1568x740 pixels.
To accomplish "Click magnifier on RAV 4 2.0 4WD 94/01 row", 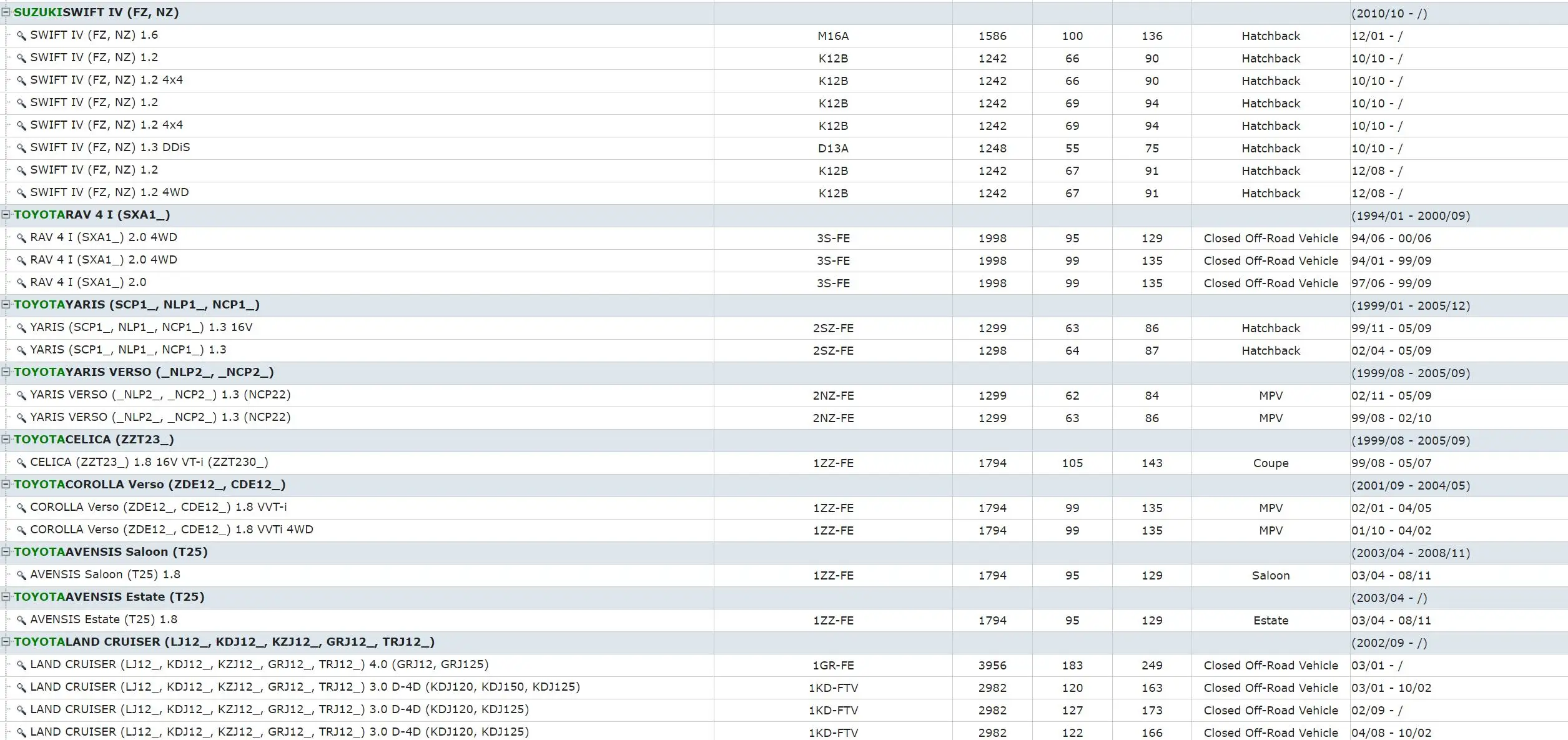I will 21,261.
